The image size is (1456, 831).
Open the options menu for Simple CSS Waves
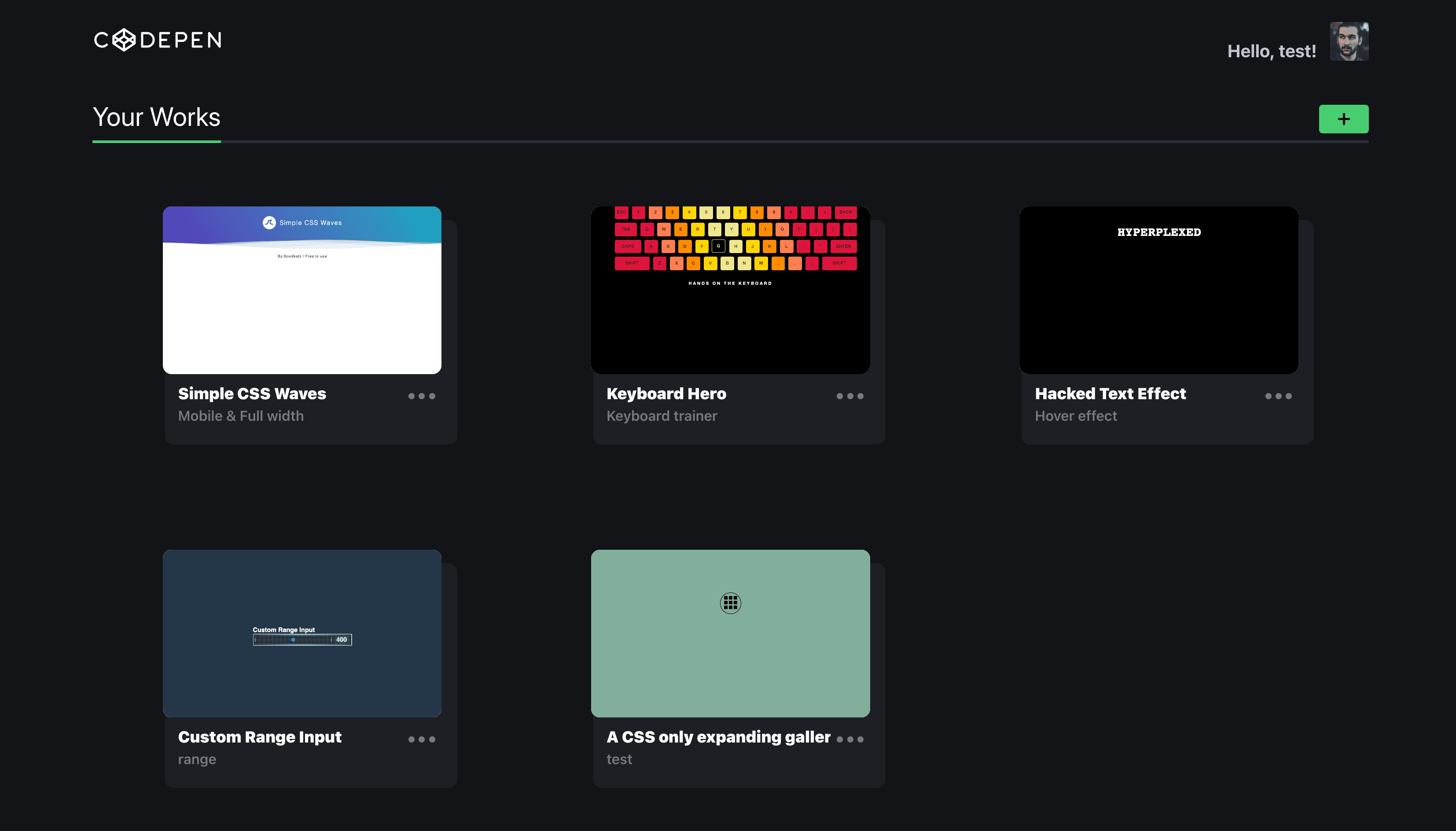click(x=422, y=396)
